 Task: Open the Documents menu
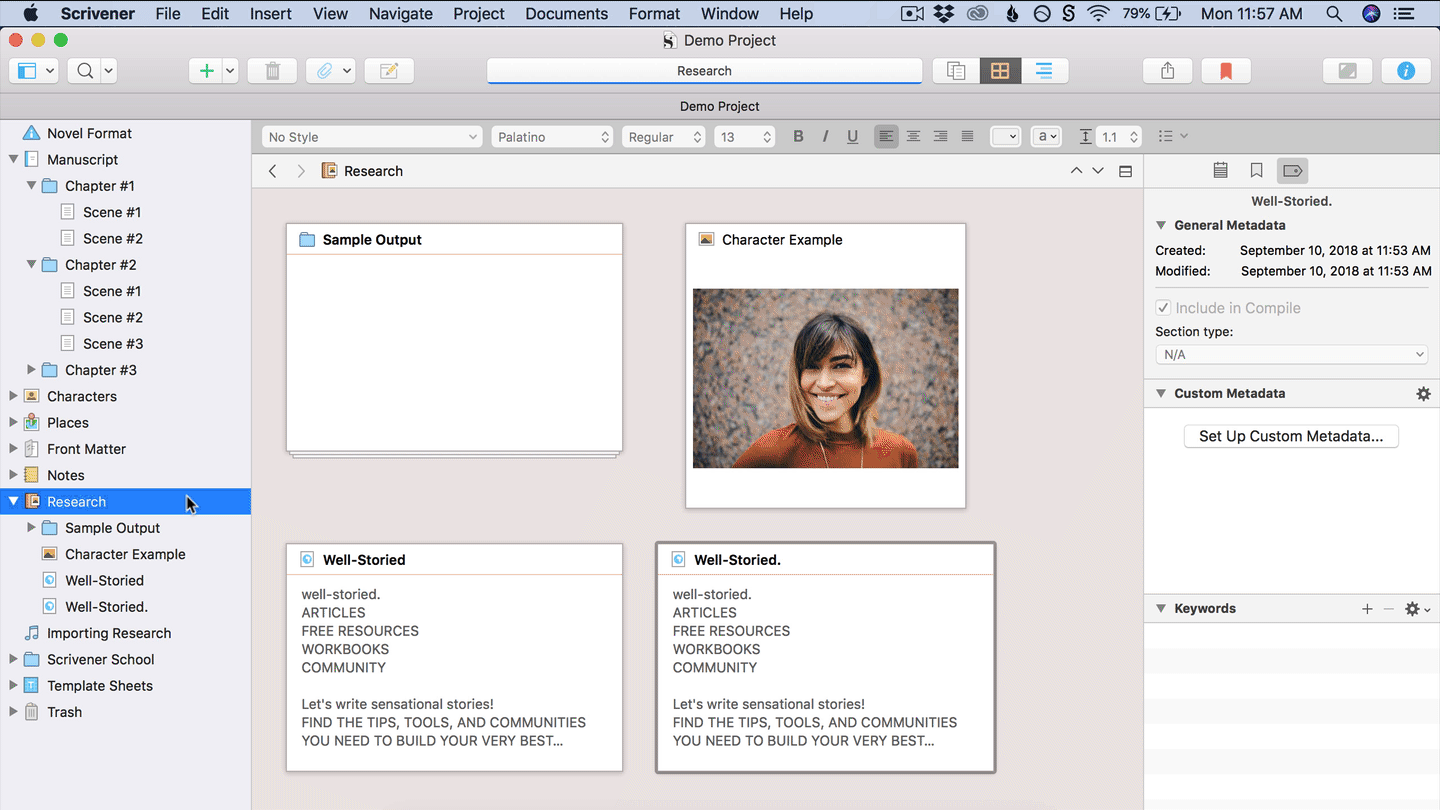point(566,14)
